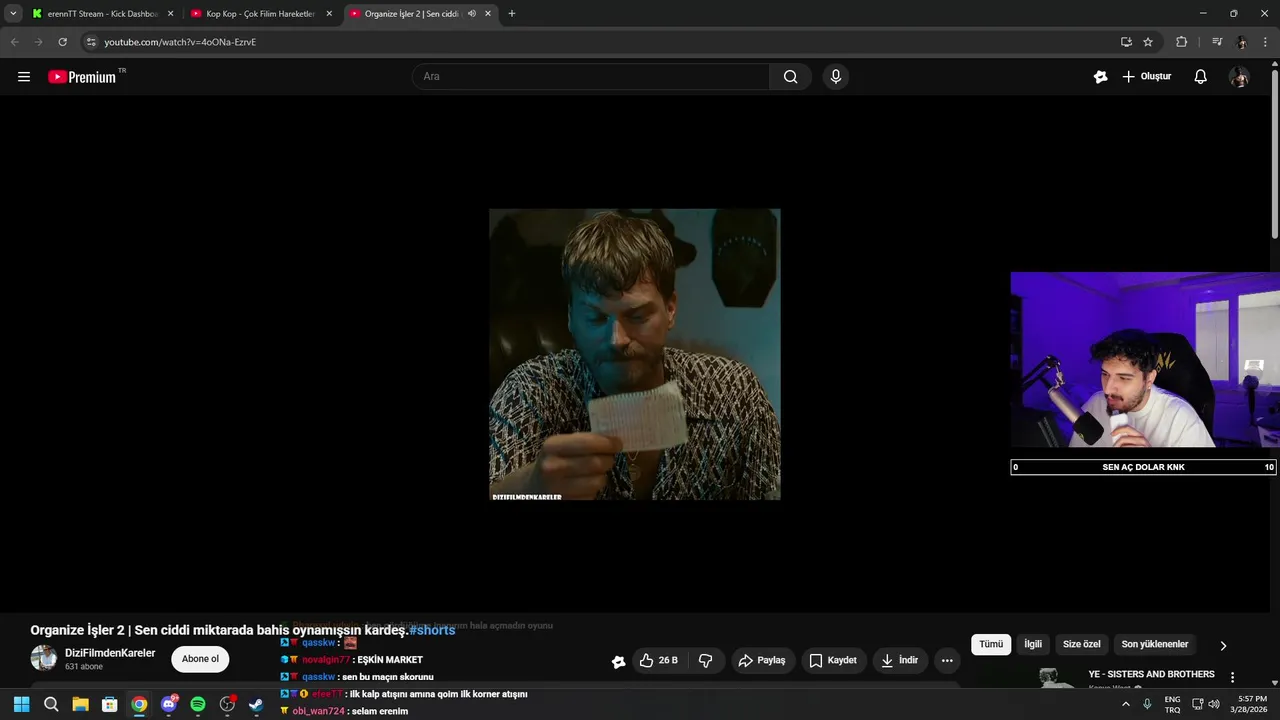Go forward one page in browser history
Image resolution: width=1280 pixels, height=720 pixels.
click(38, 42)
